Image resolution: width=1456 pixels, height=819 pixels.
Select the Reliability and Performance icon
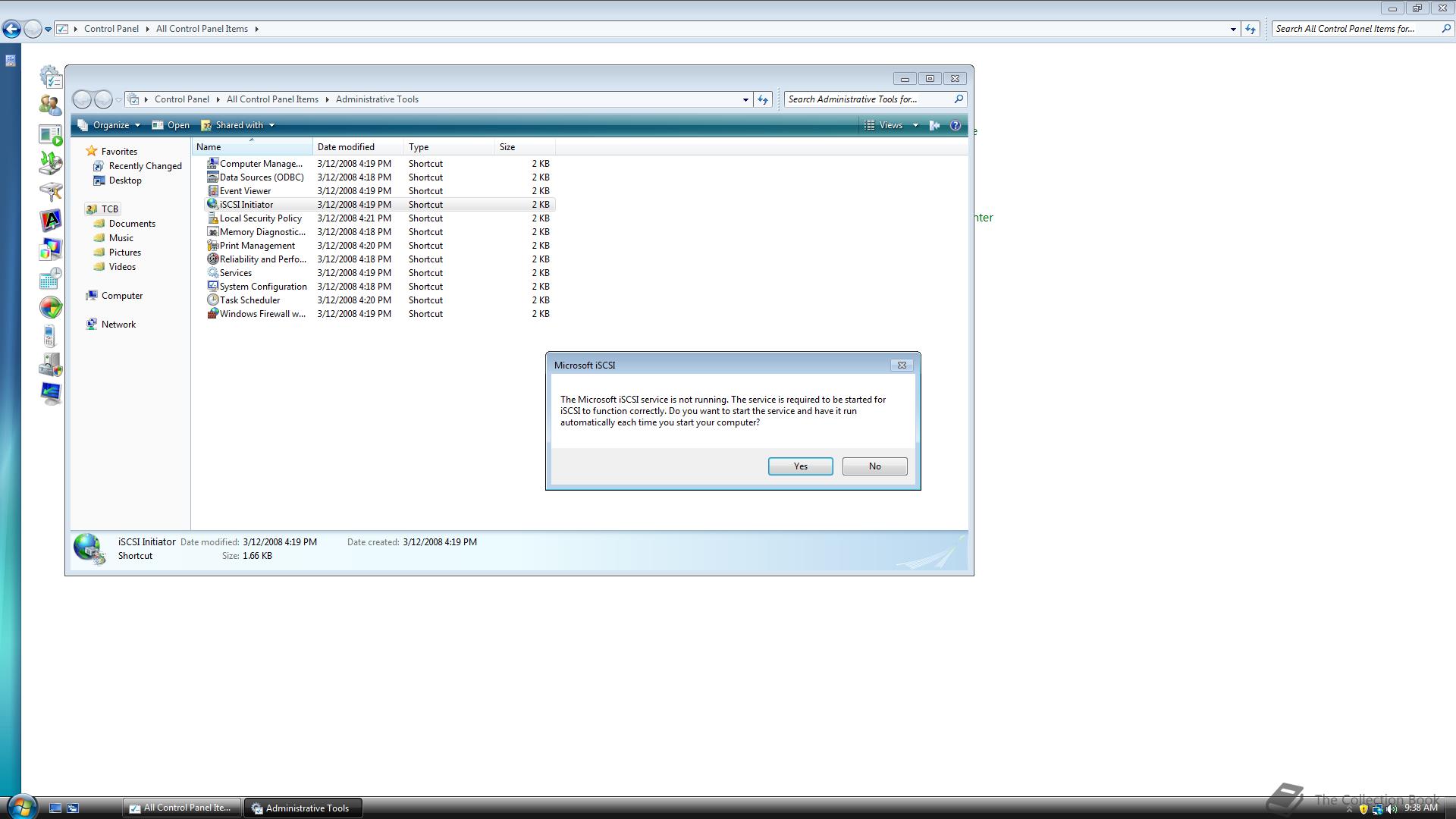pyautogui.click(x=213, y=259)
